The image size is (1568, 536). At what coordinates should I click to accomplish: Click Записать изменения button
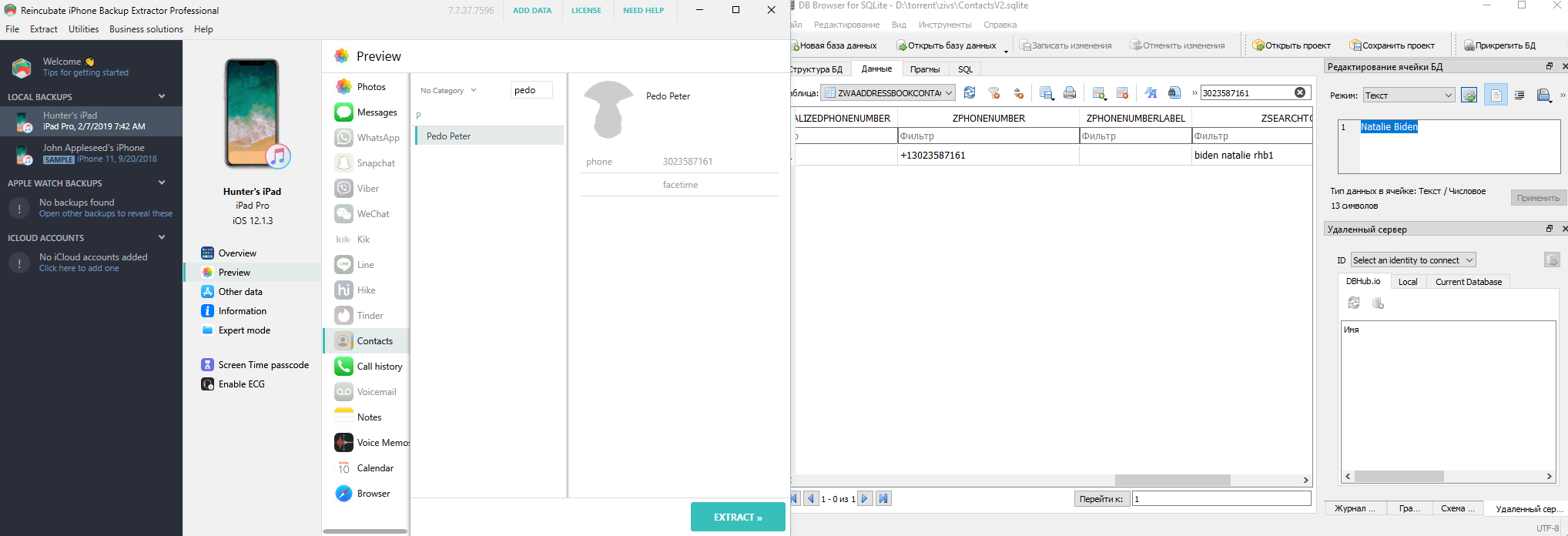(x=1065, y=45)
